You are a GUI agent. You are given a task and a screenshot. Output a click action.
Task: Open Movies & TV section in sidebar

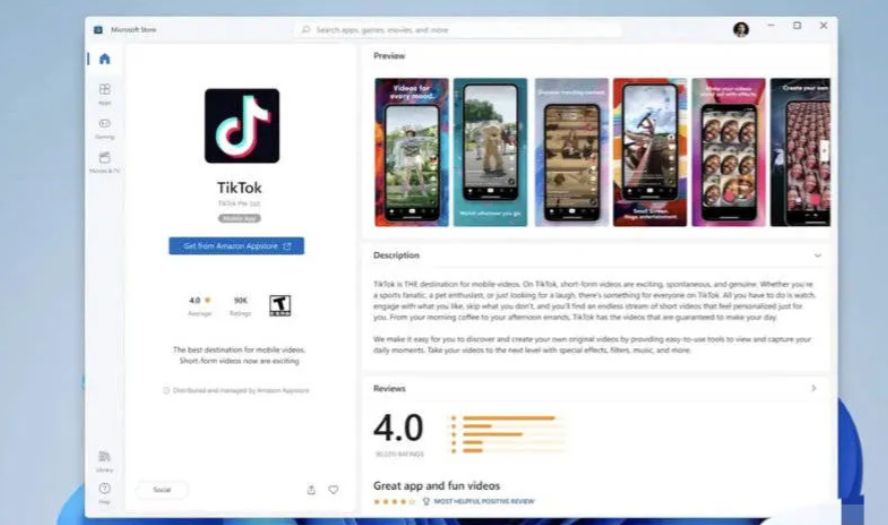(105, 163)
